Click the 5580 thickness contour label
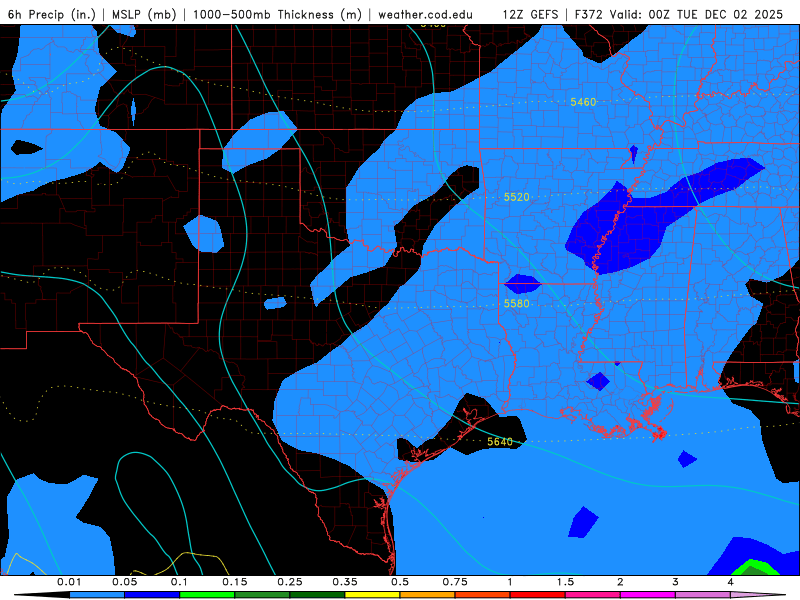Image resolution: width=800 pixels, height=600 pixels. [x=516, y=304]
